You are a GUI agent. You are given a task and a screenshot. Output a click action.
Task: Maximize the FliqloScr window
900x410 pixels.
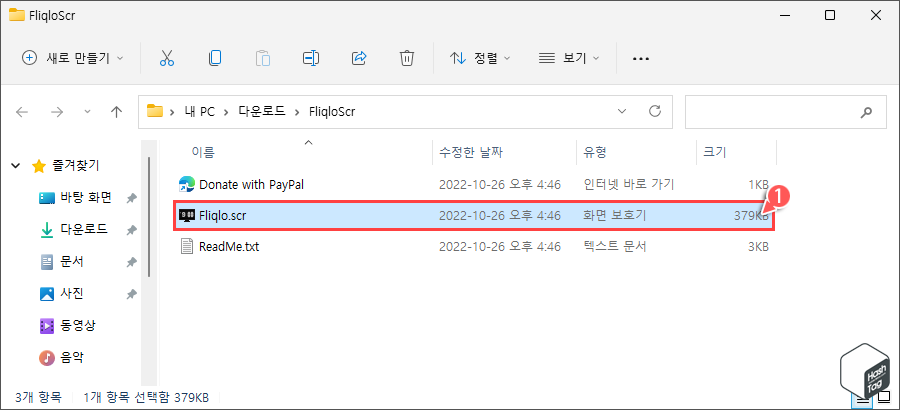[x=829, y=16]
